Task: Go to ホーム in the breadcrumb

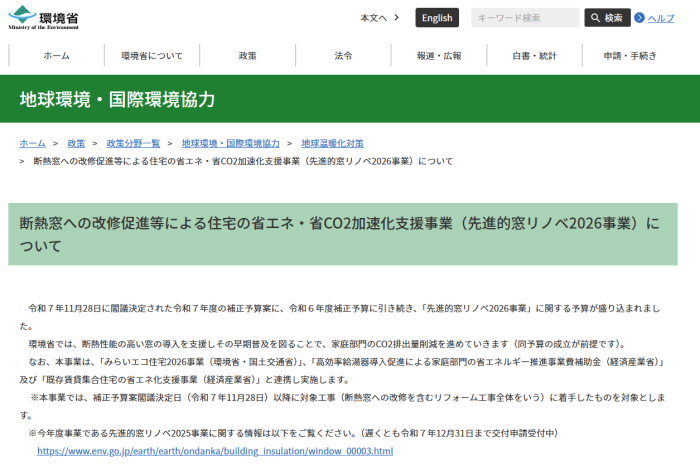Action: pyautogui.click(x=32, y=144)
